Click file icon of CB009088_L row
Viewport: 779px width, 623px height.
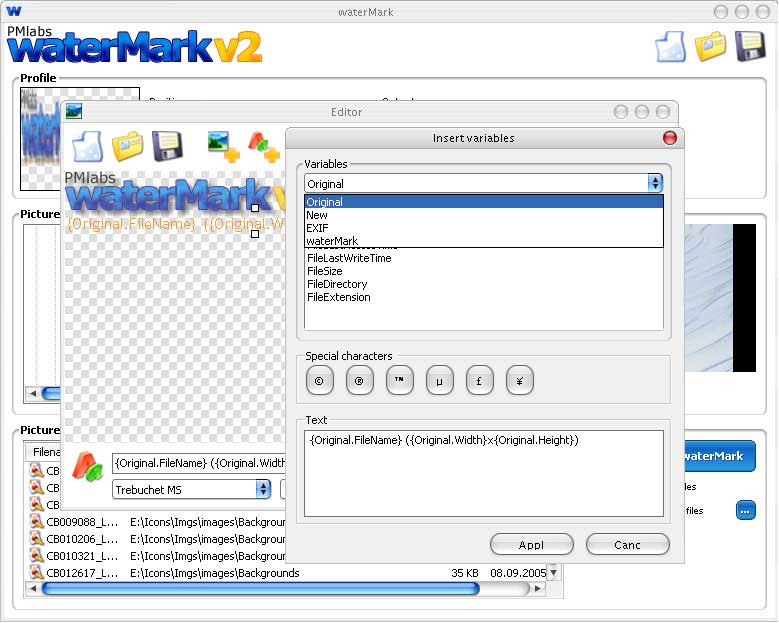(36, 522)
